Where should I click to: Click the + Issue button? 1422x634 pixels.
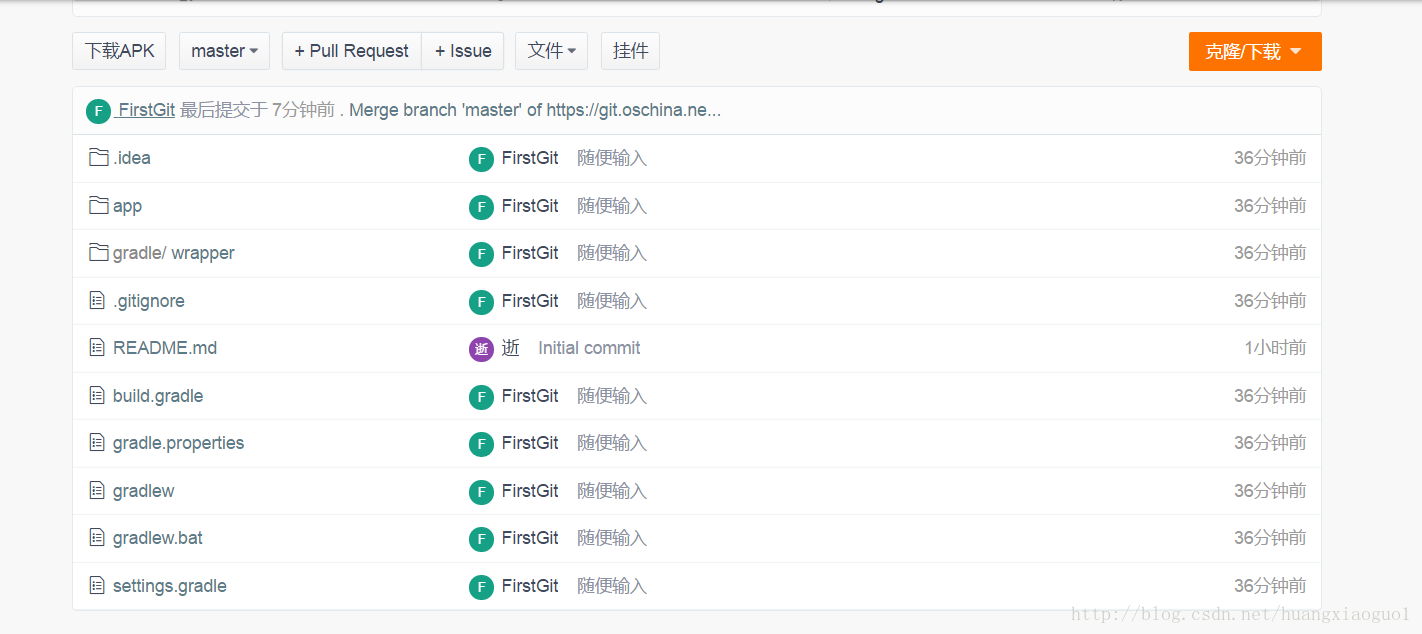coord(463,51)
